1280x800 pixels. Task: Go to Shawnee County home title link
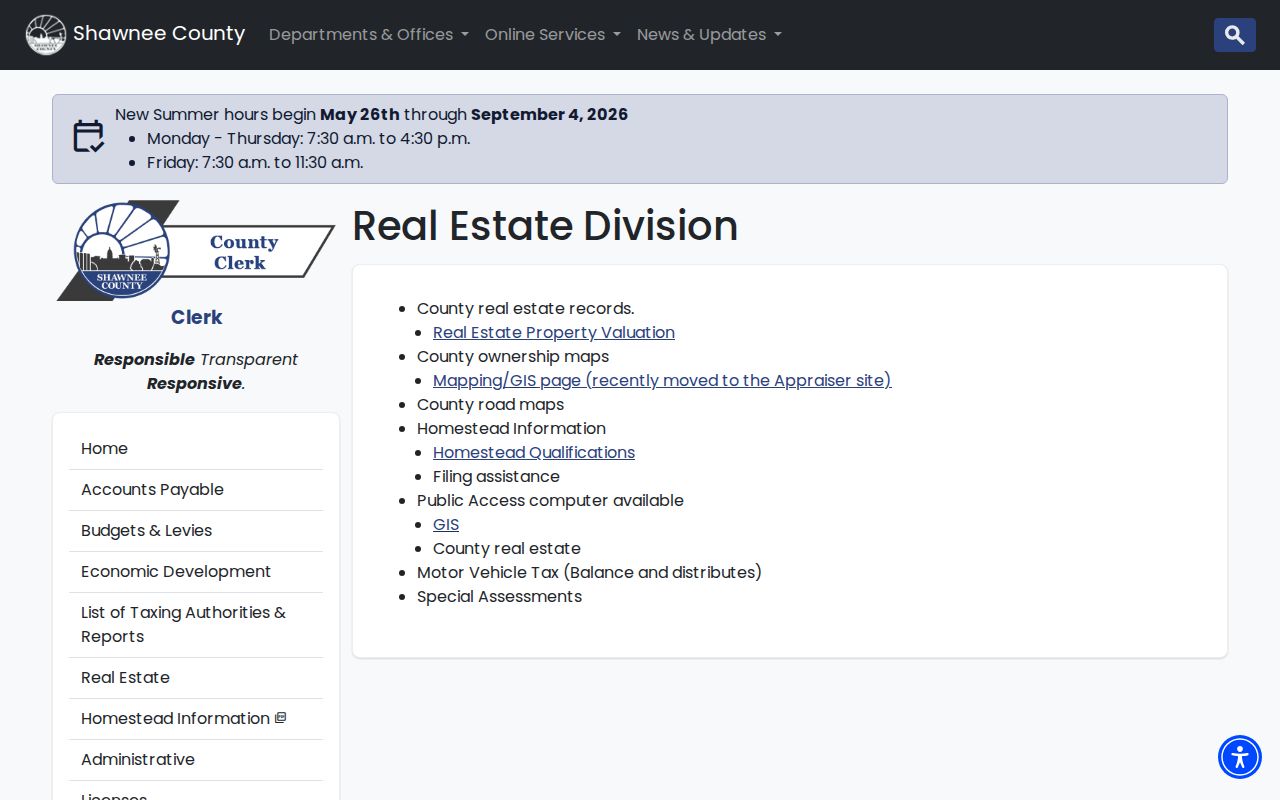pos(159,34)
